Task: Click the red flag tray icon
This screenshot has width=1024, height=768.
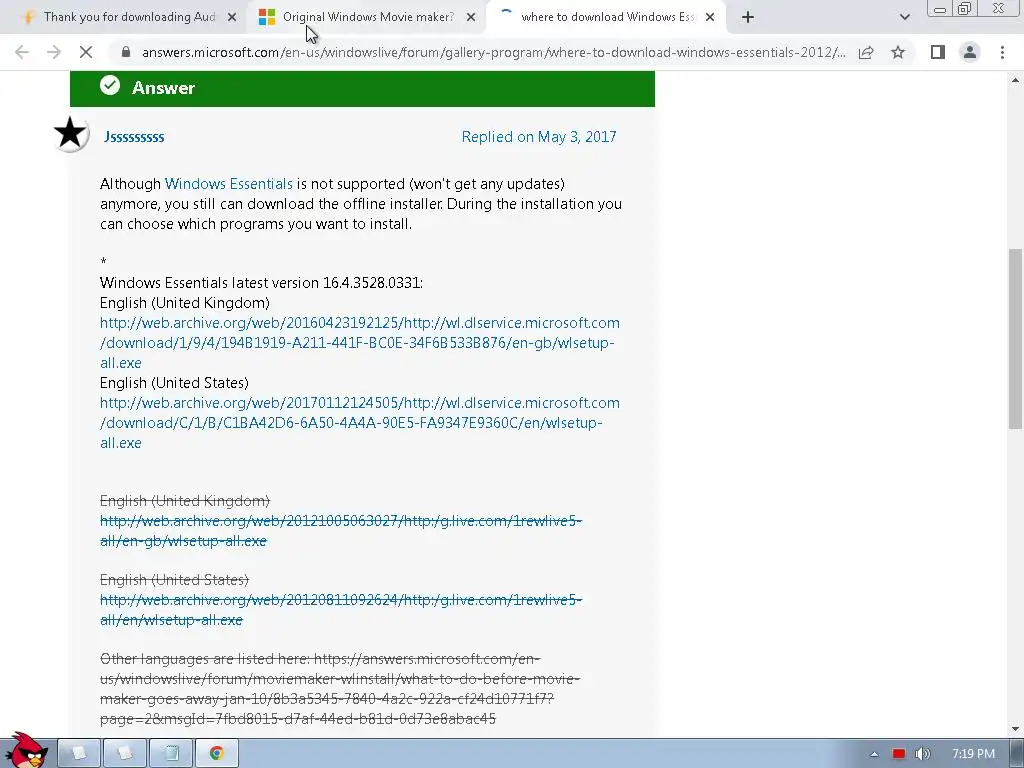Action: point(899,754)
